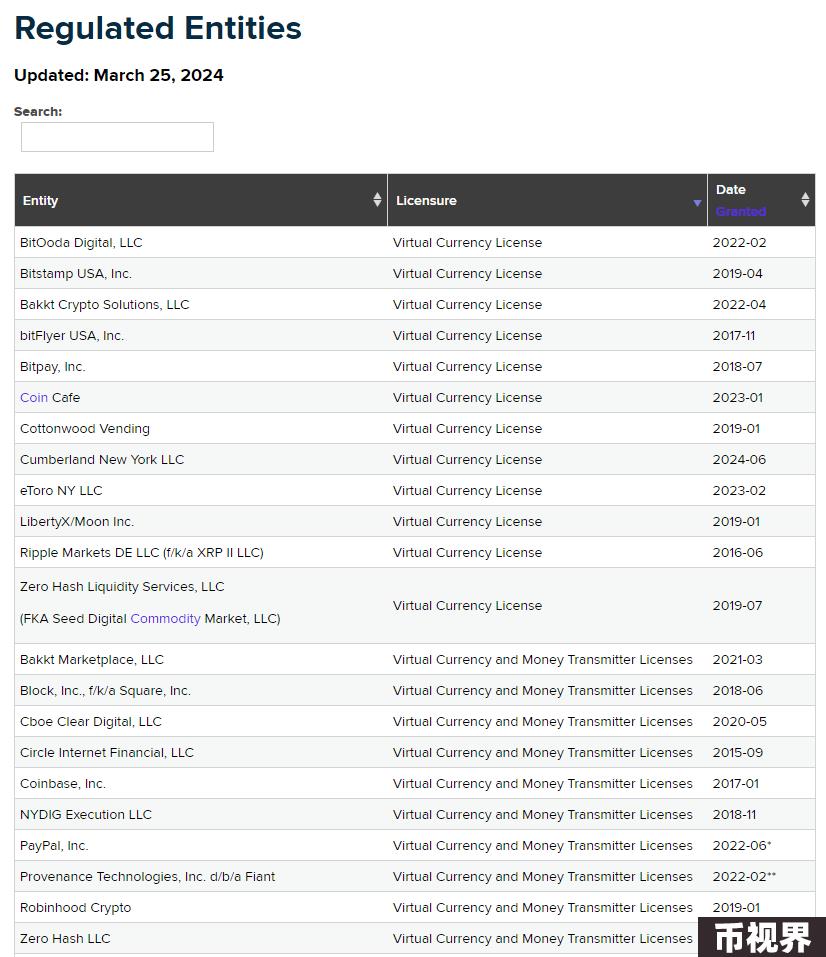Screen dimensions: 826x957
Task: Click the Search input field
Action: [117, 137]
